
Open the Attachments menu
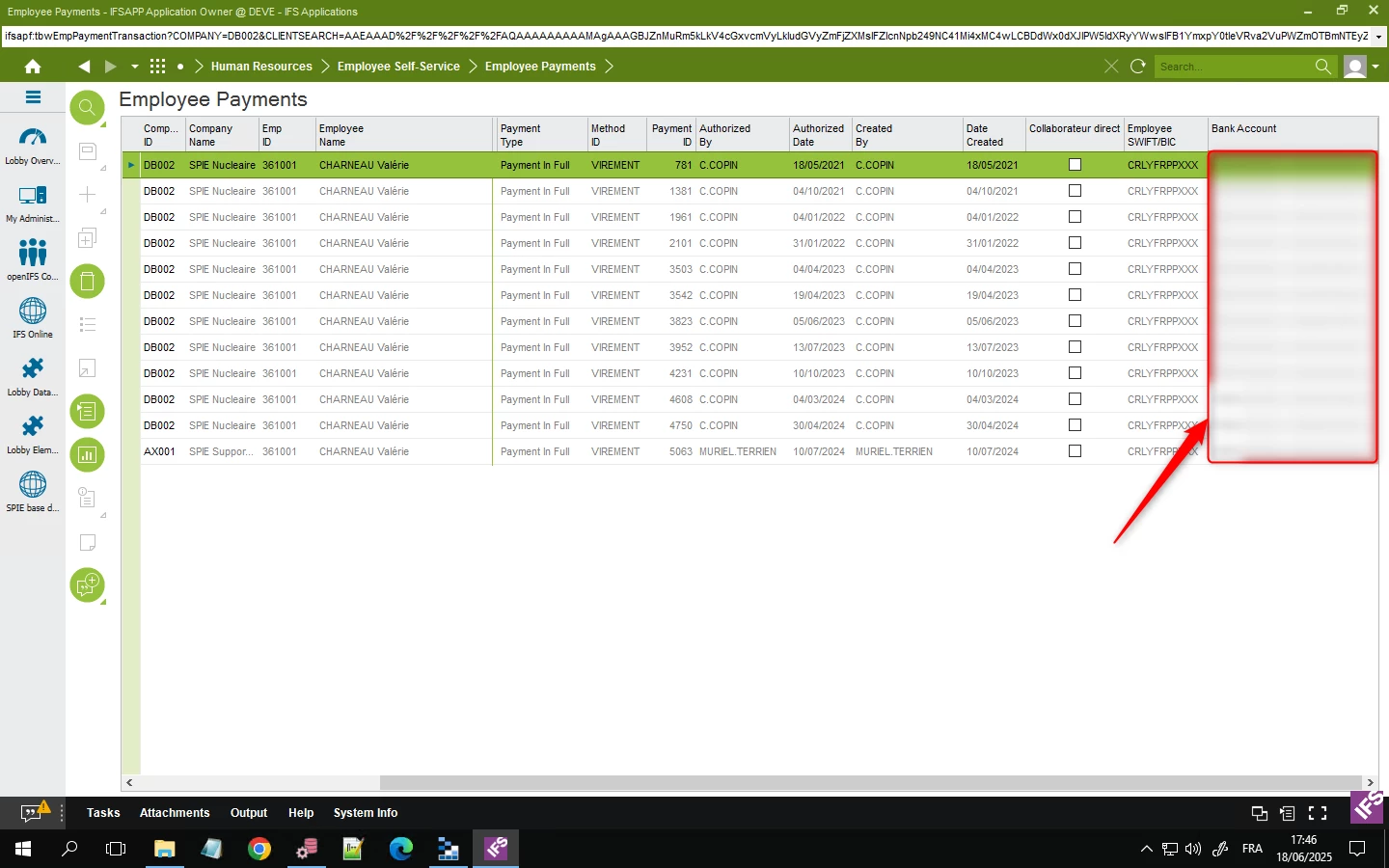coord(175,813)
